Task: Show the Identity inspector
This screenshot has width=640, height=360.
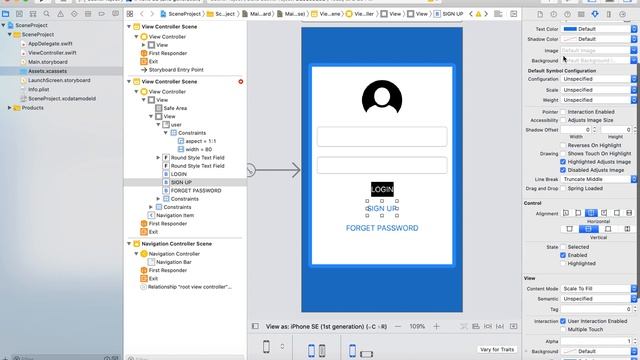Action: (581, 14)
